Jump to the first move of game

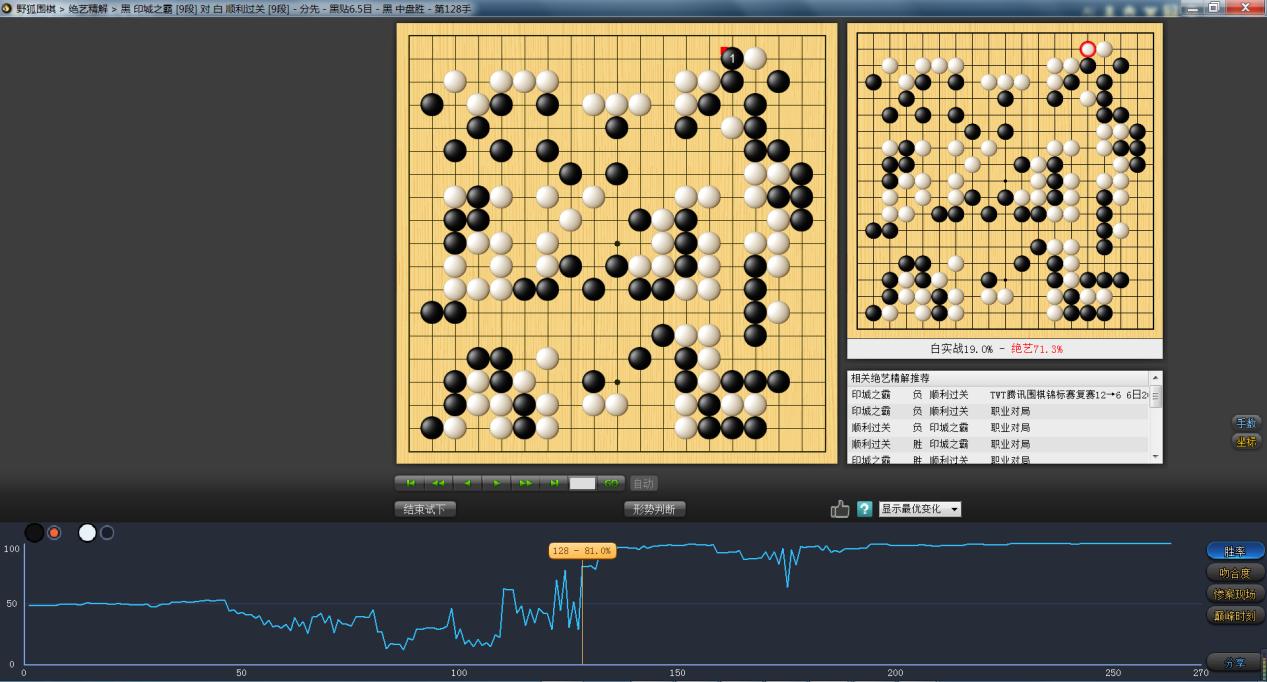pyautogui.click(x=409, y=483)
